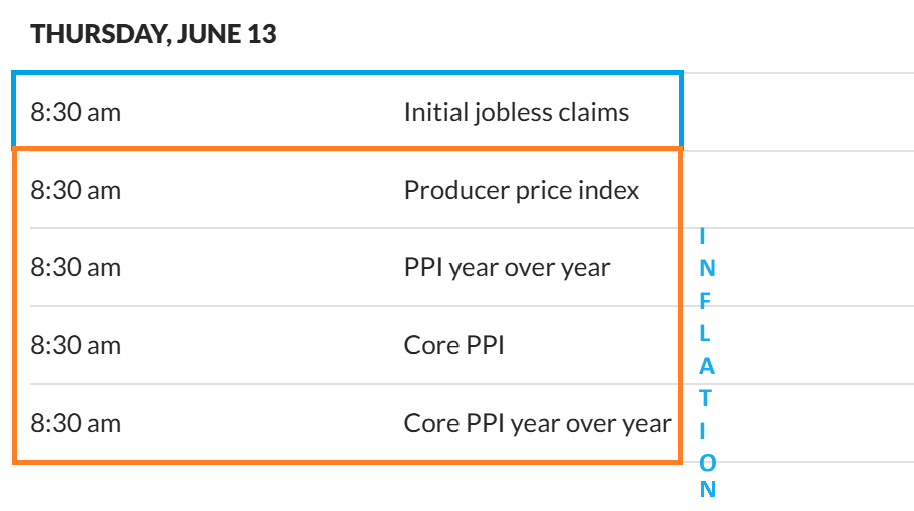The height and width of the screenshot is (511, 914).
Task: Select the Producer price index event
Action: tap(521, 190)
